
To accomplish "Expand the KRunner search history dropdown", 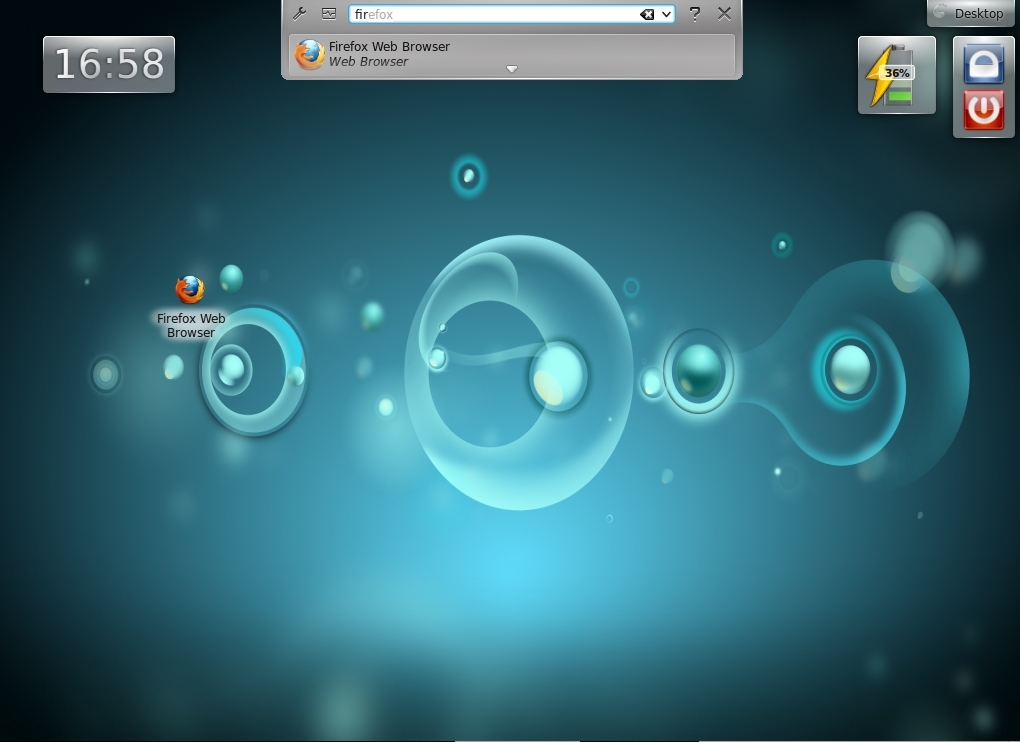I will tap(667, 14).
